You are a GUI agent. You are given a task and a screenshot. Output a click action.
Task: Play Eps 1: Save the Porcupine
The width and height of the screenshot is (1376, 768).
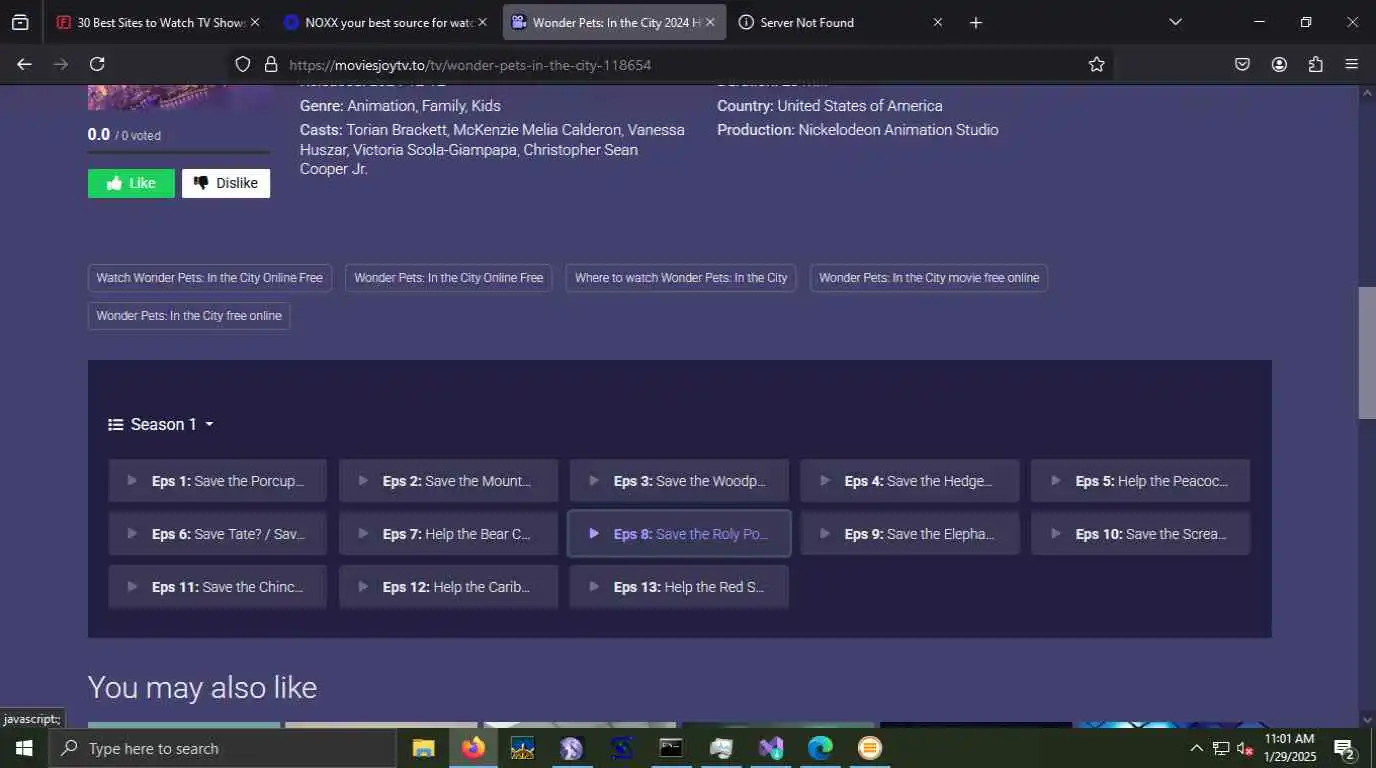(218, 481)
